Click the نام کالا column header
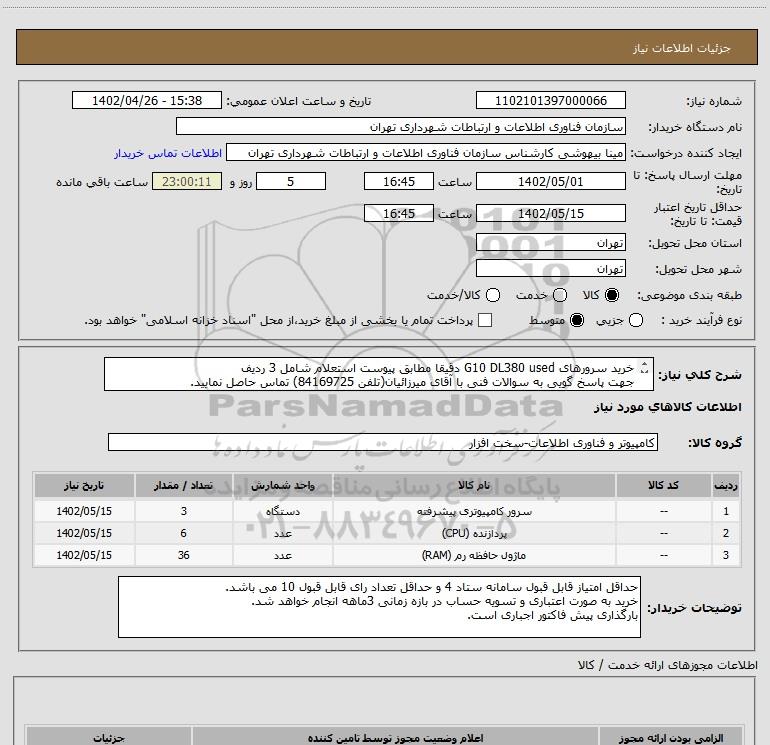770x745 pixels. pos(474,485)
